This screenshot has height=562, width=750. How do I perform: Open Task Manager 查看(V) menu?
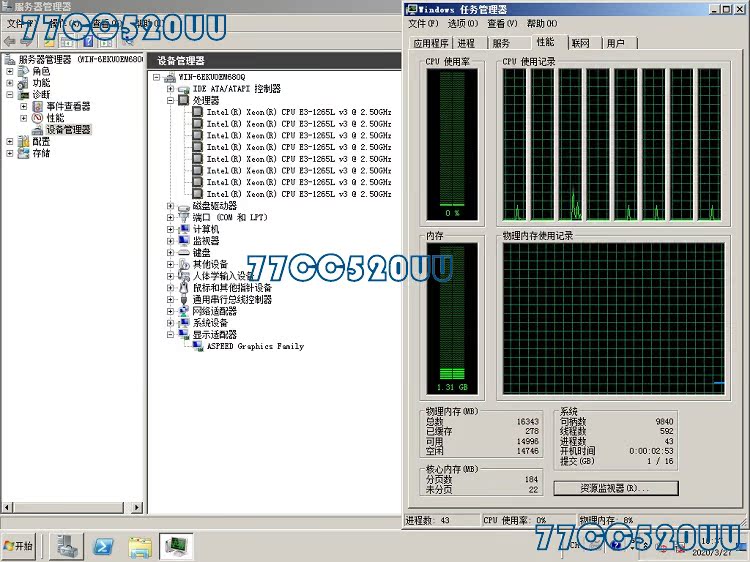[502, 23]
